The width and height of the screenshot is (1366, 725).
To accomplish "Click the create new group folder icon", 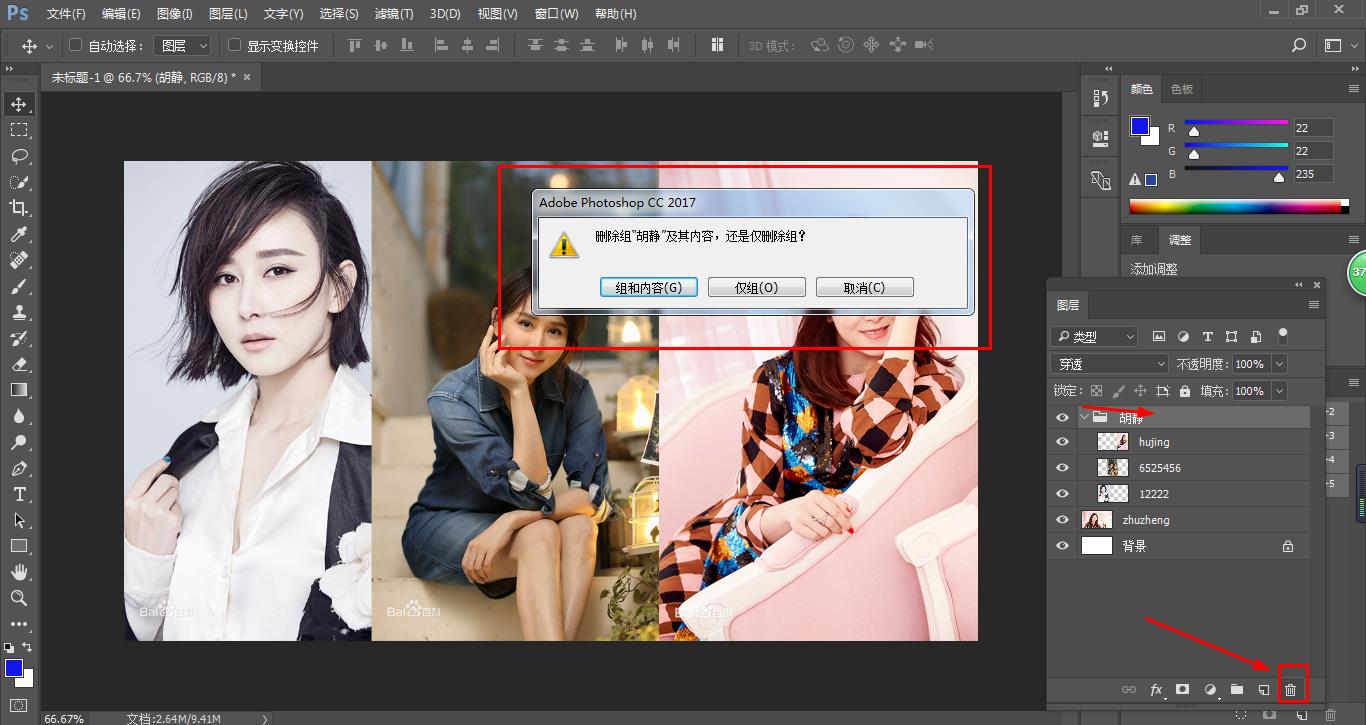I will (1237, 689).
